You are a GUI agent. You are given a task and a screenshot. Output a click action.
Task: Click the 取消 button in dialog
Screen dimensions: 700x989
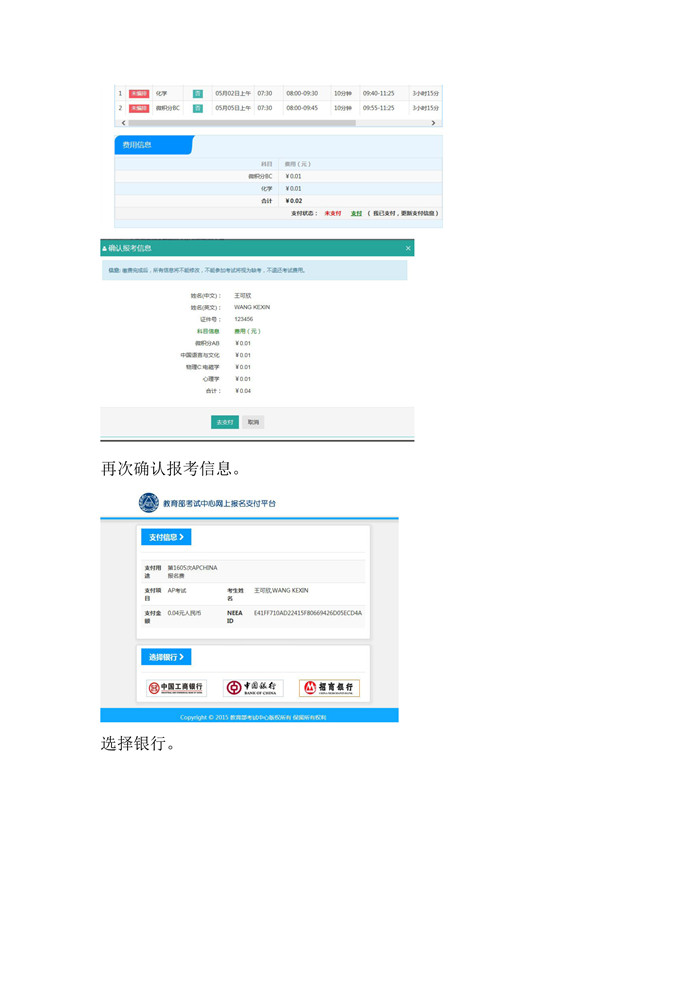click(x=253, y=422)
